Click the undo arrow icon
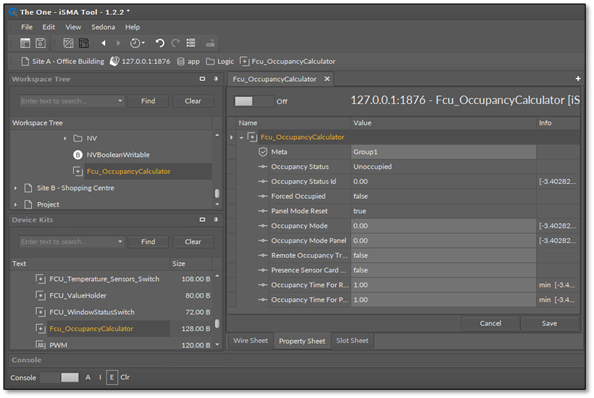The image size is (594, 398). click(x=160, y=43)
